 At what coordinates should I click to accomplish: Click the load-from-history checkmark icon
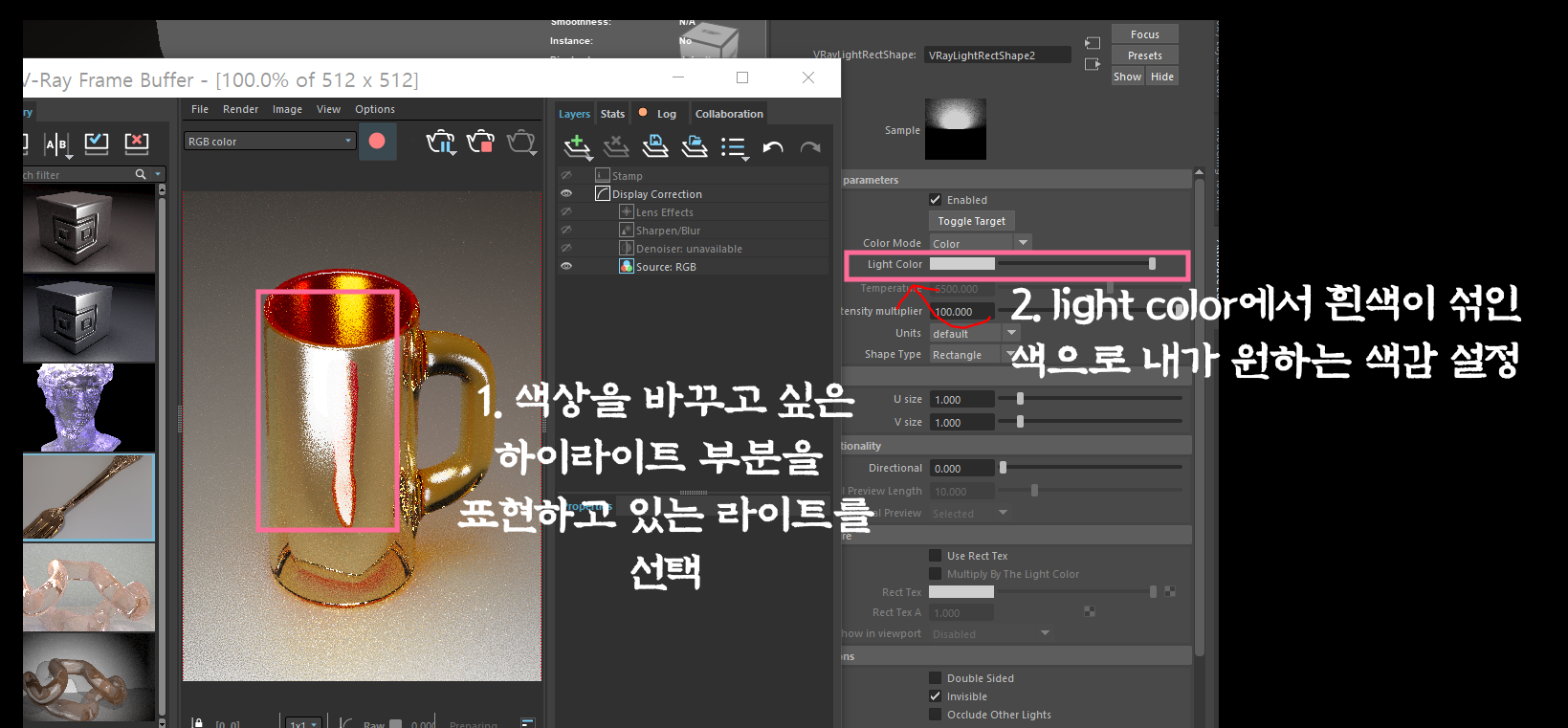[x=97, y=143]
